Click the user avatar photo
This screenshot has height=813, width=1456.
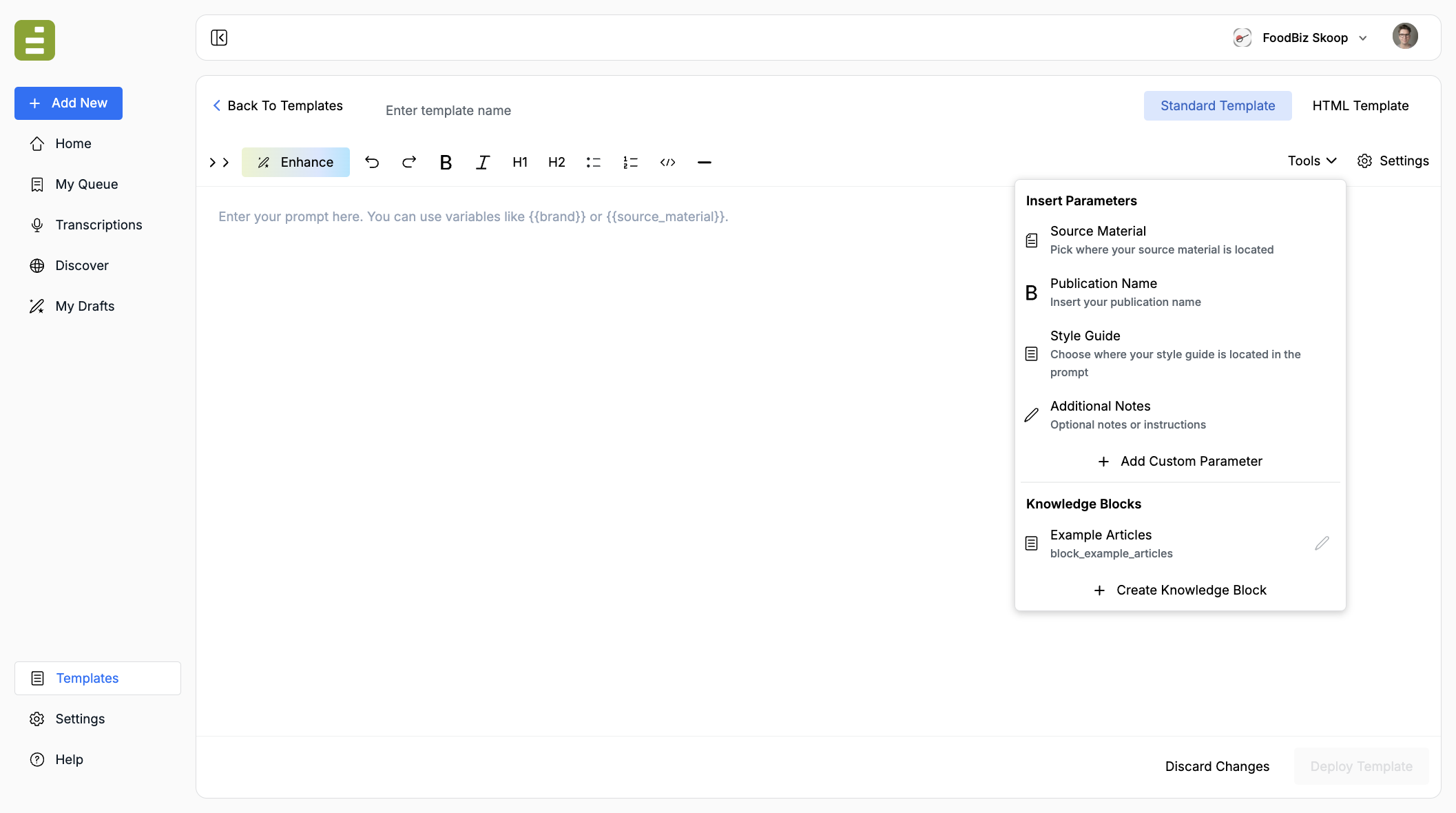click(x=1405, y=36)
